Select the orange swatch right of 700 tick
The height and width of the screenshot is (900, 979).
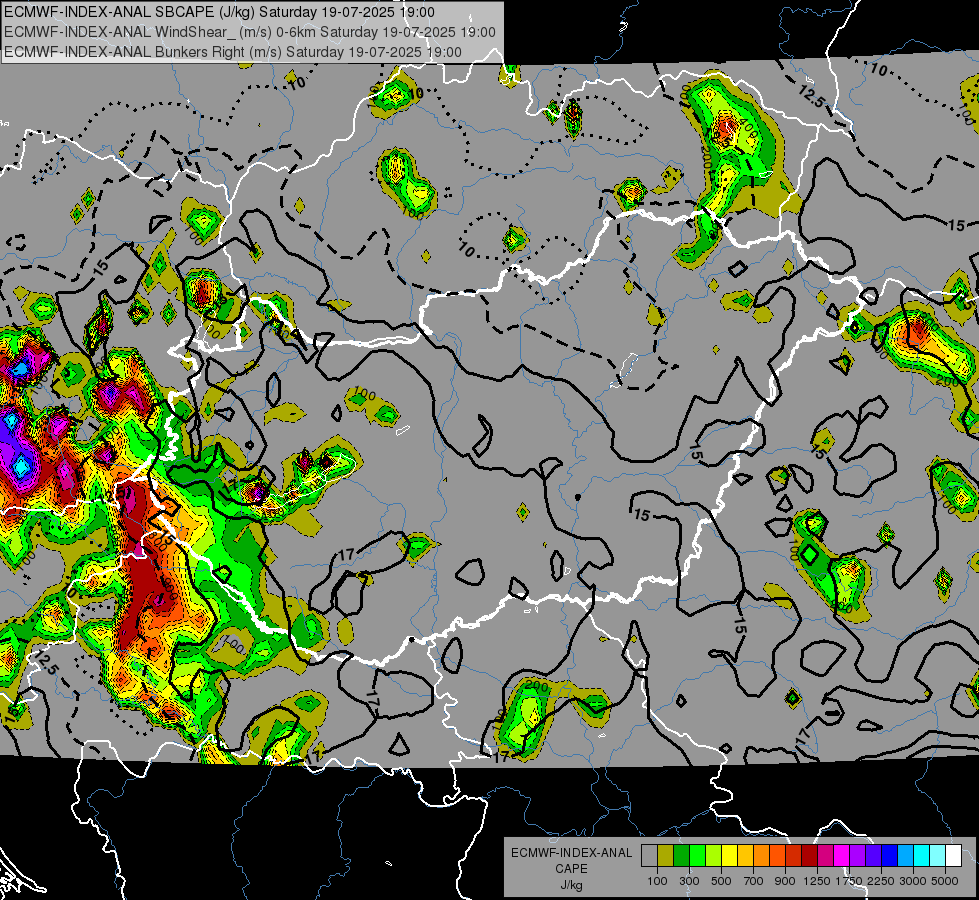click(761, 855)
